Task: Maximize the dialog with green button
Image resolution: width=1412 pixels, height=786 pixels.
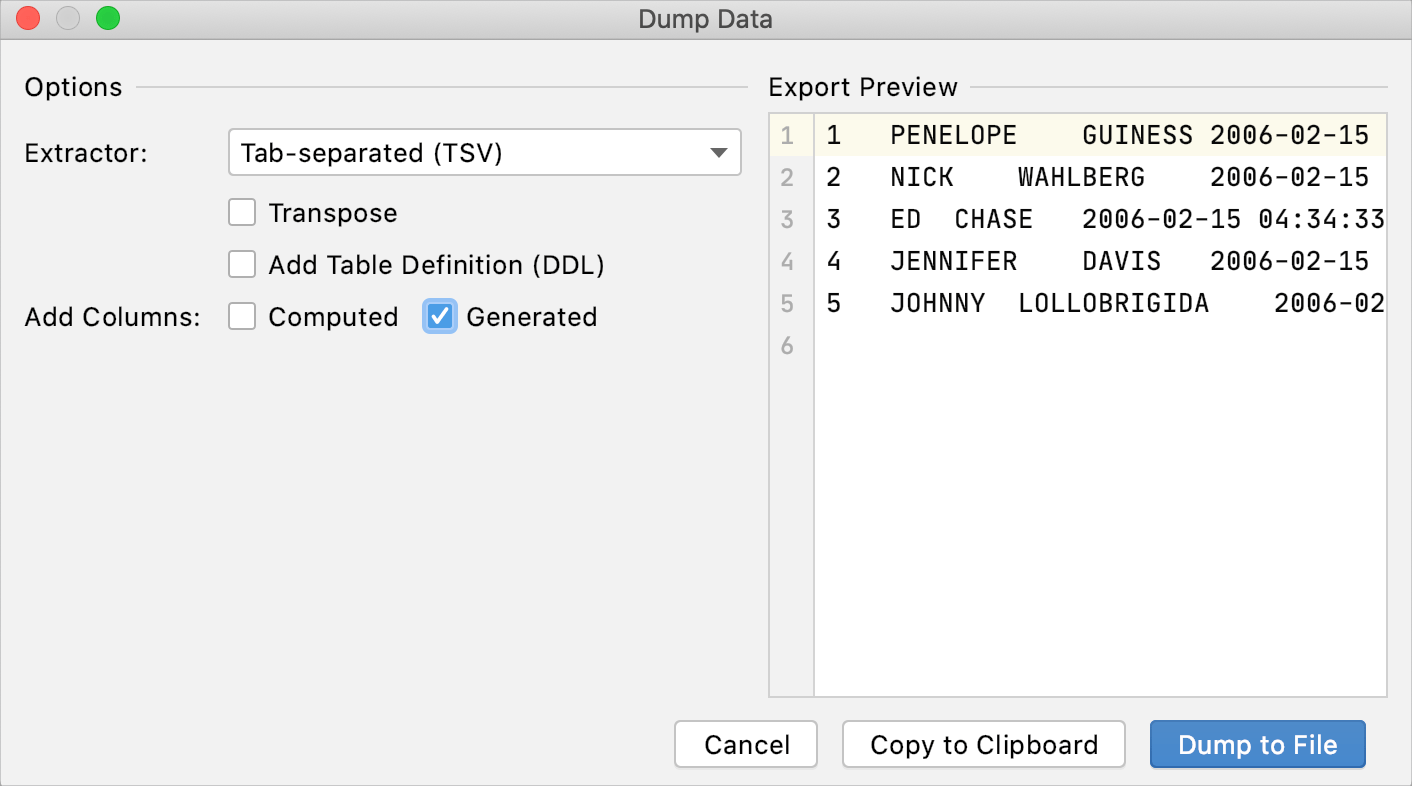Action: (107, 18)
